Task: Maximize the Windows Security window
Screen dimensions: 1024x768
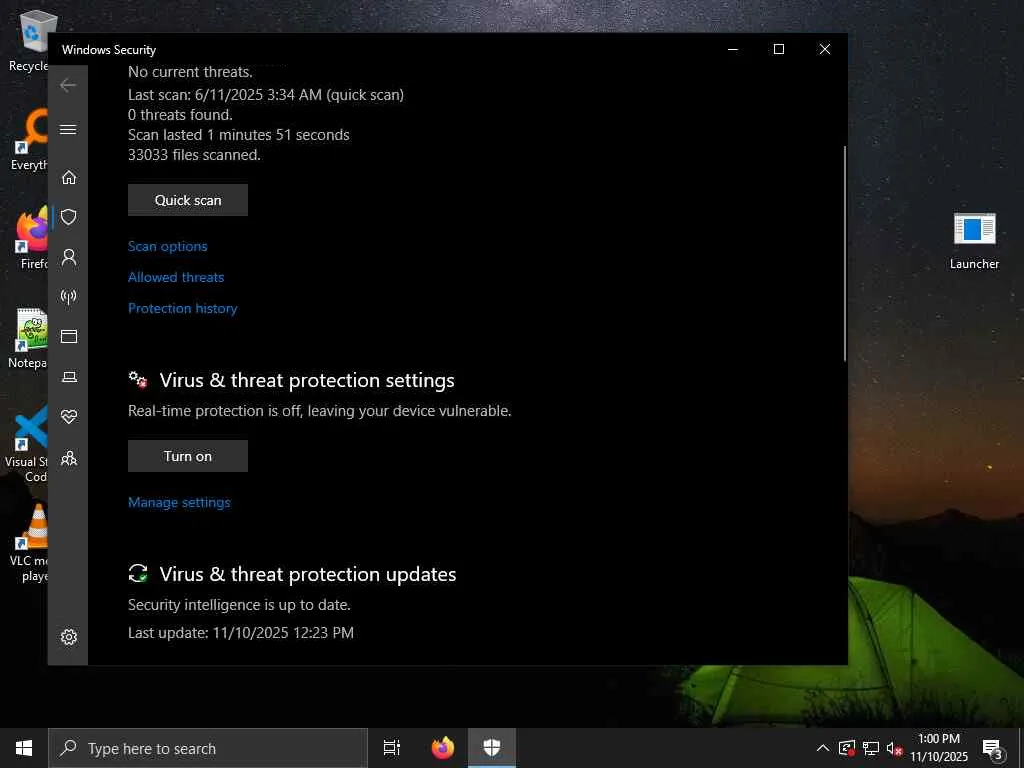Action: (x=778, y=49)
